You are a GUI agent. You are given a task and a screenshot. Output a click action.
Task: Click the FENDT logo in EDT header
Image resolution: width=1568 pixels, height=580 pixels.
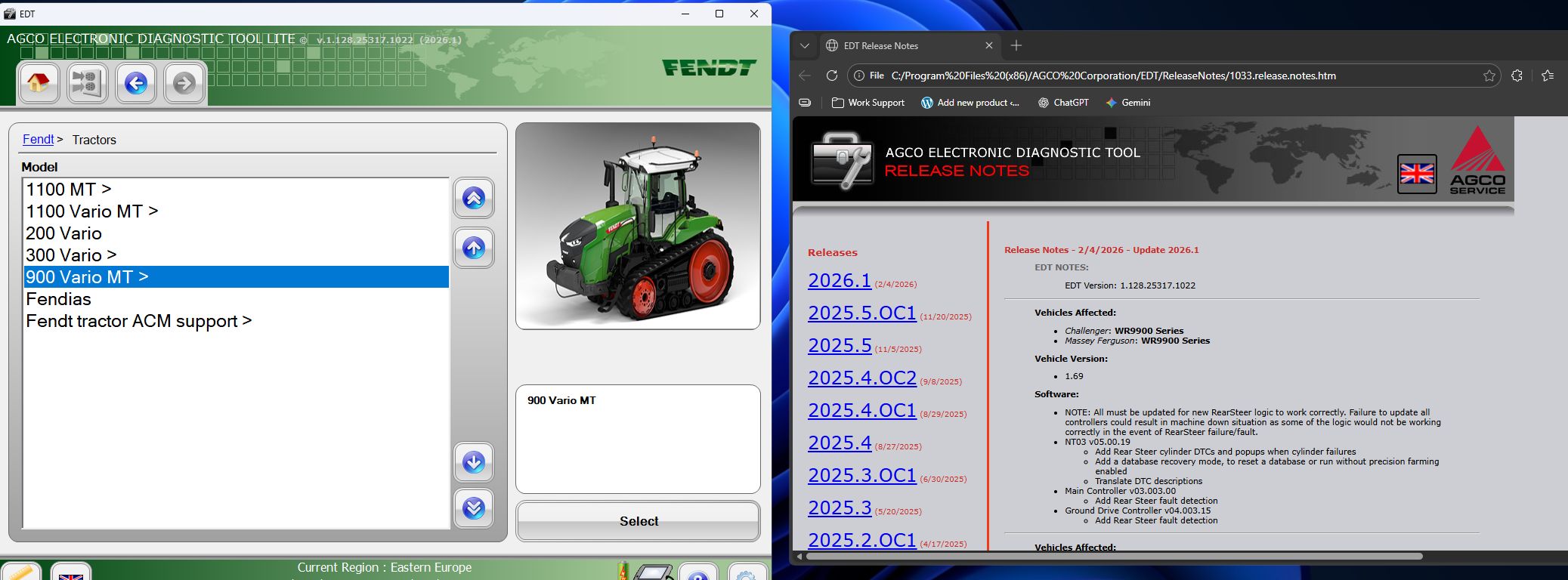tap(709, 68)
